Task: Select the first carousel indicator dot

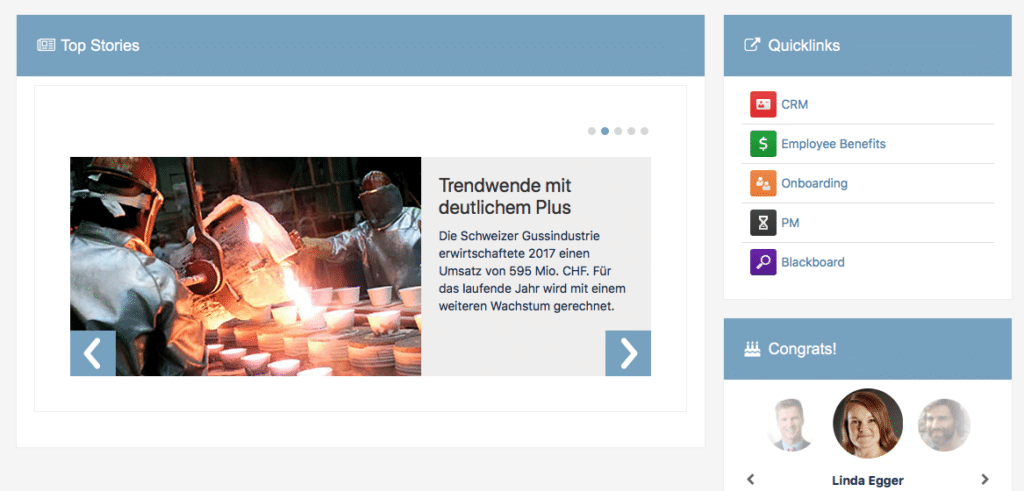Action: point(592,131)
